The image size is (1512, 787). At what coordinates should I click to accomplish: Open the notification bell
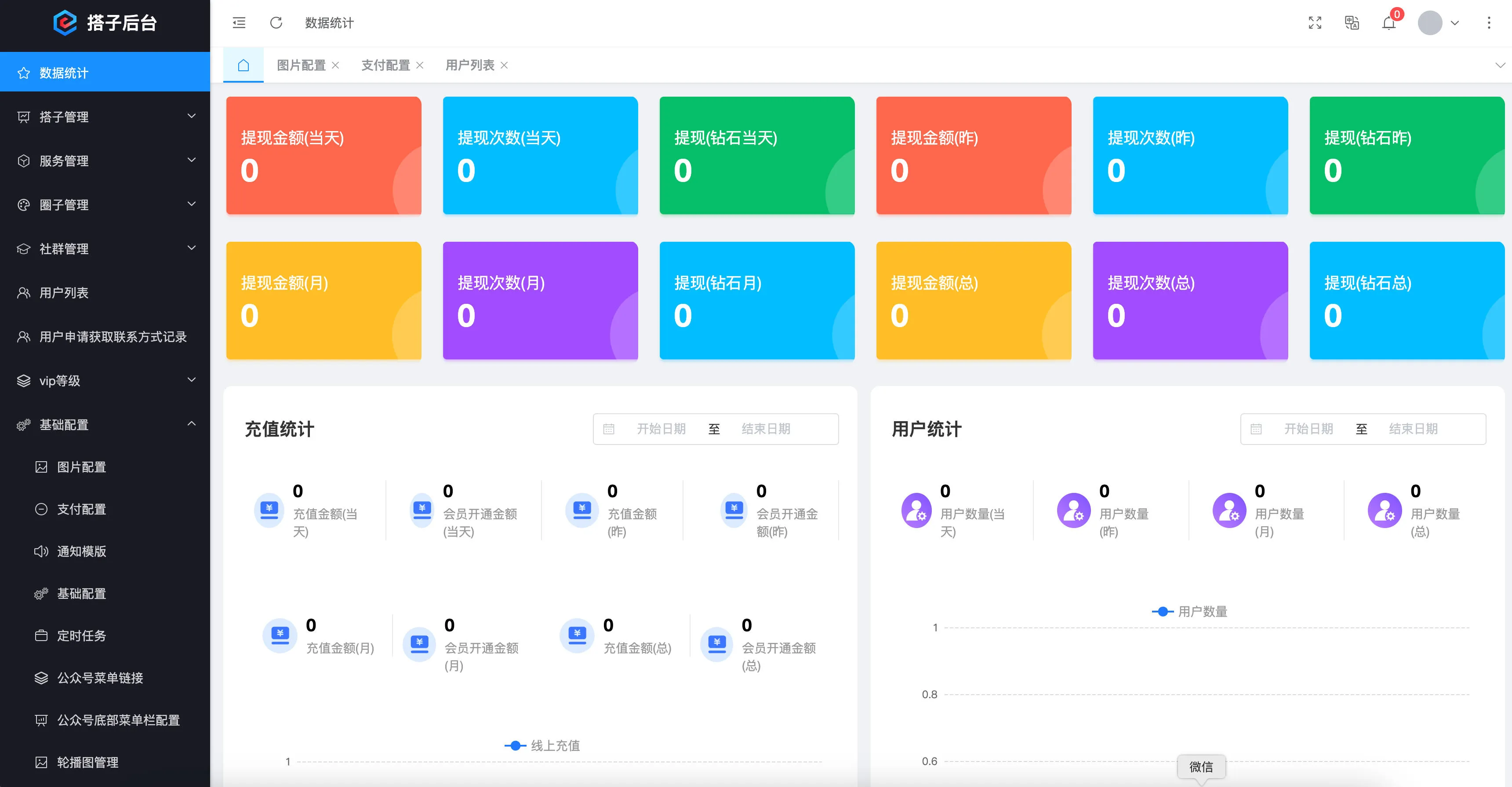coord(1389,23)
